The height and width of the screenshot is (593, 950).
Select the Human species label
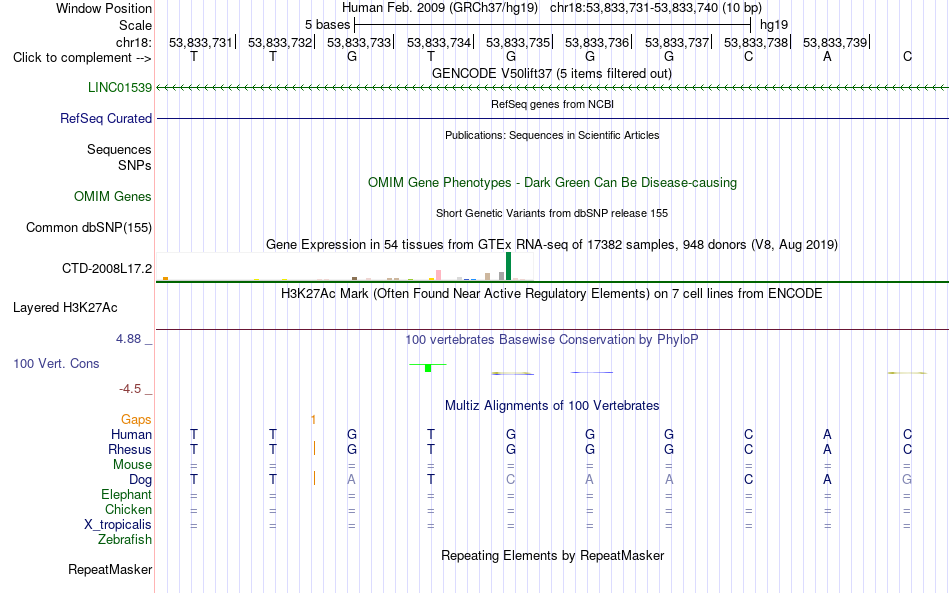click(131, 434)
